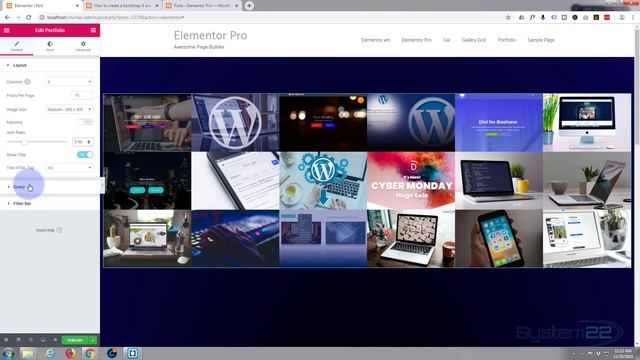
Task: Switch to the Content tab
Action: [x=17, y=46]
